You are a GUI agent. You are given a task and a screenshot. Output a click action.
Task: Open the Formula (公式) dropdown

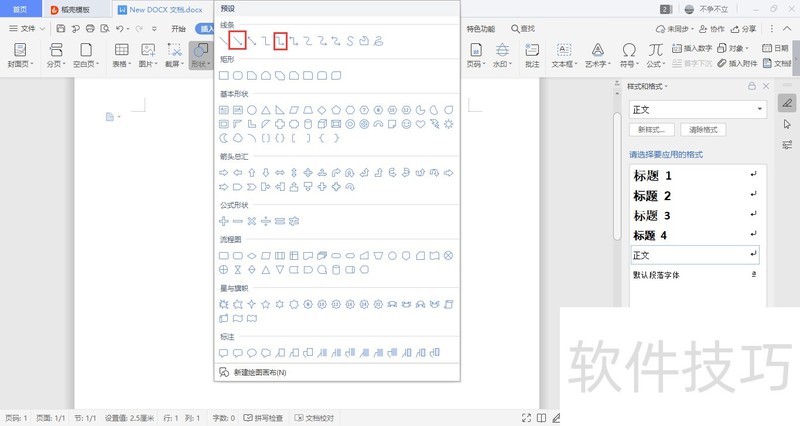point(656,55)
